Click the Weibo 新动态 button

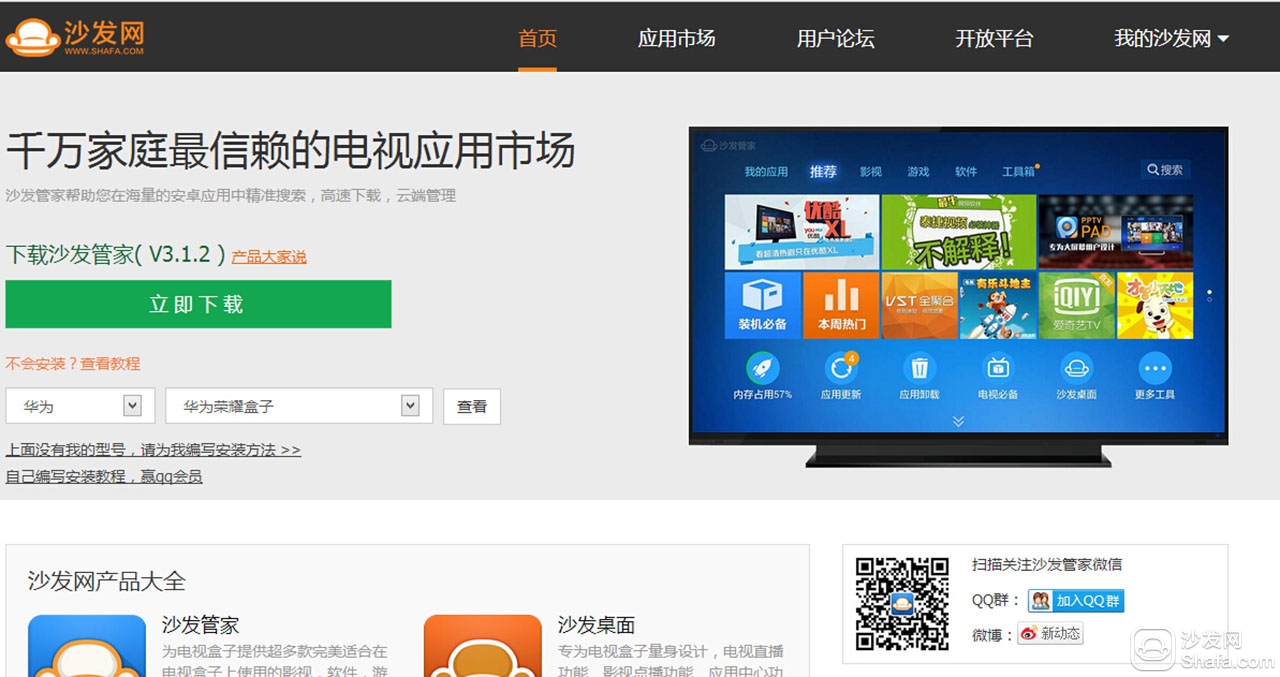click(1050, 634)
